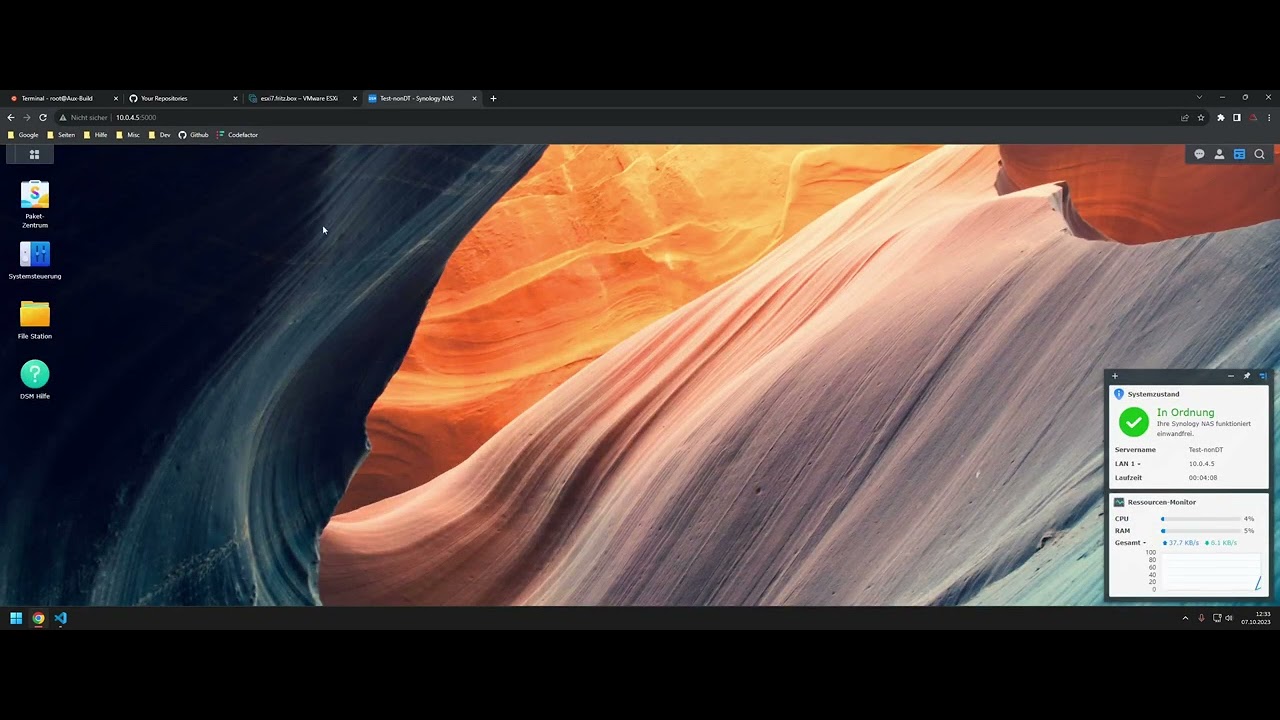This screenshot has width=1280, height=720.
Task: Click the CPU usage bar
Action: click(x=1201, y=519)
